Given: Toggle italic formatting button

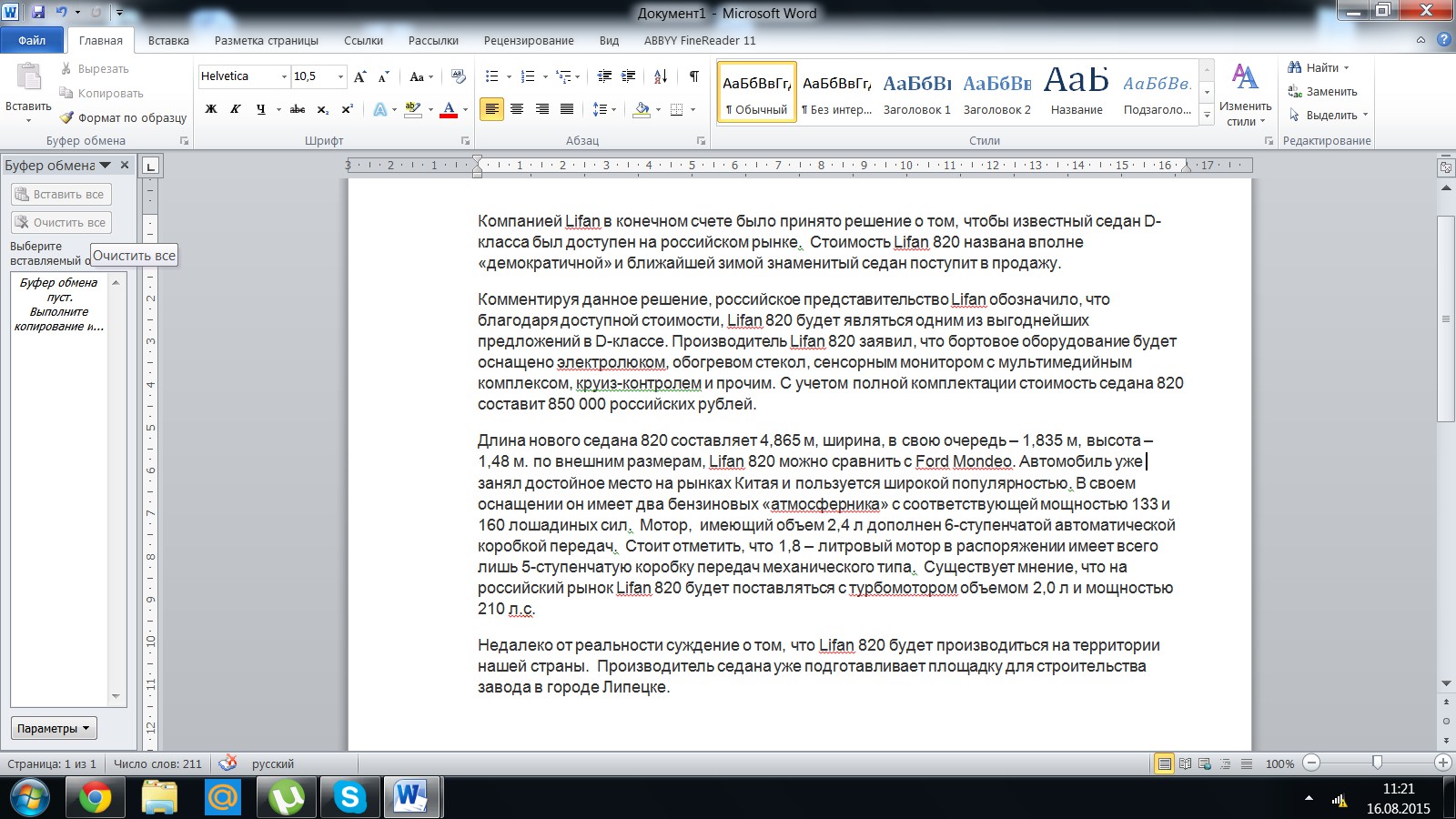Looking at the screenshot, I should coord(235,109).
